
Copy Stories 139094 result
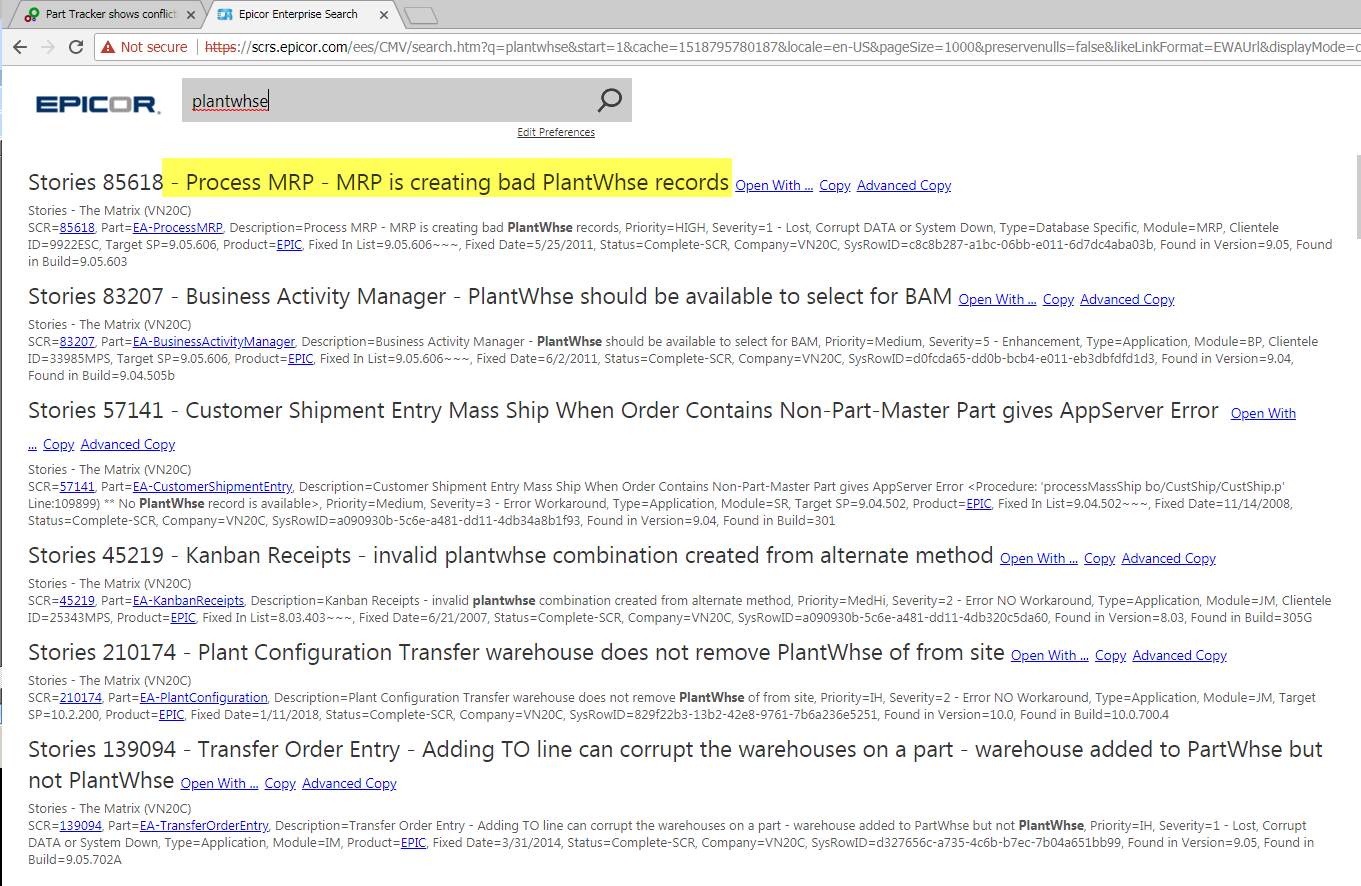coord(280,783)
